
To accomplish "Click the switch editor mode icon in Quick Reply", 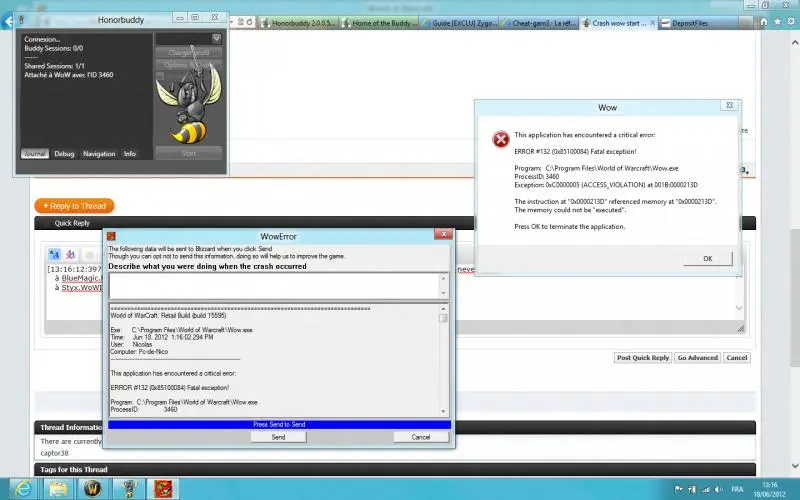I will tap(54, 254).
